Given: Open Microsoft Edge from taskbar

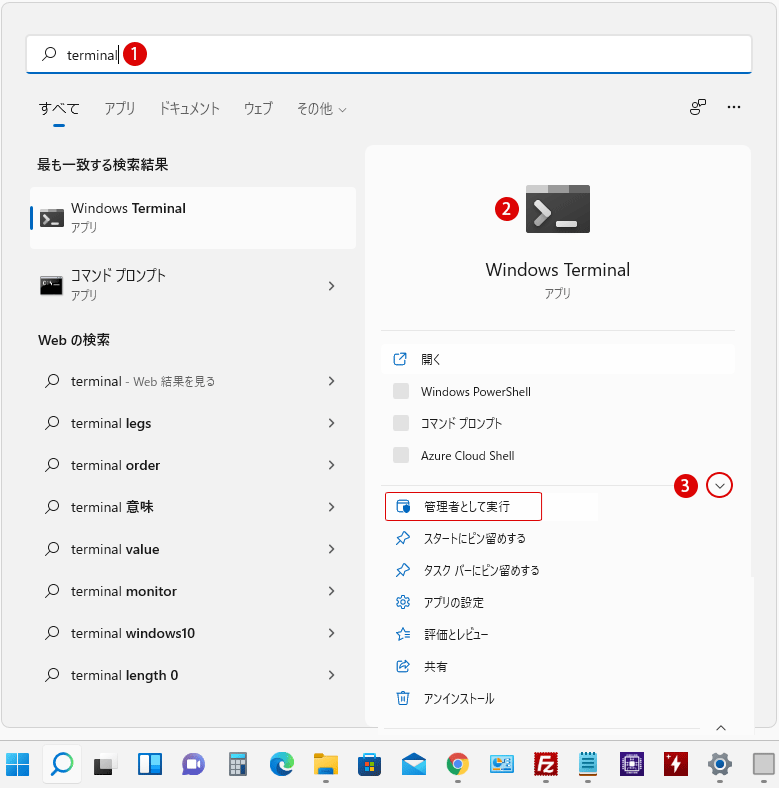Looking at the screenshot, I should 281,764.
